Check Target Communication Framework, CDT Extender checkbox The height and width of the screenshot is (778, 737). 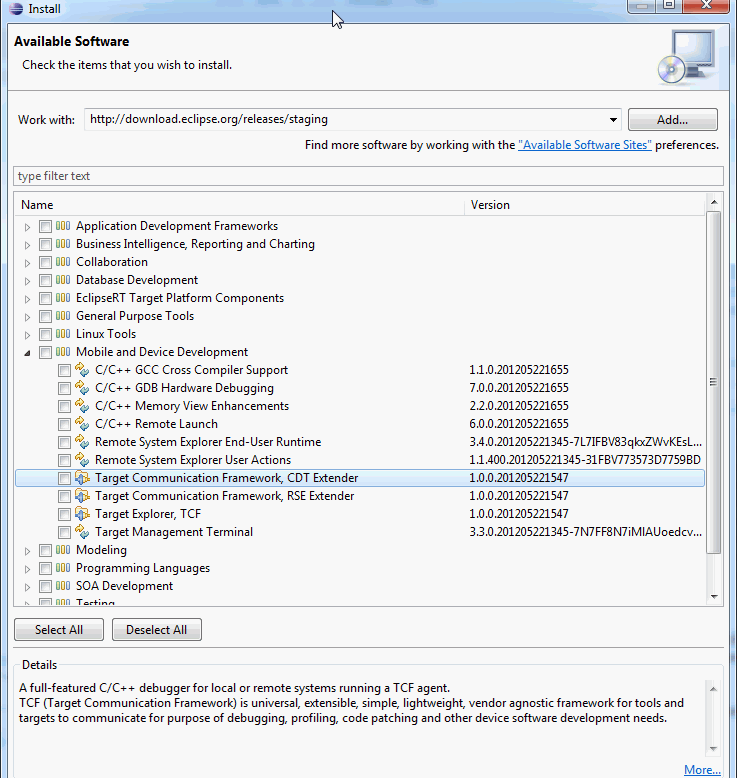click(64, 478)
